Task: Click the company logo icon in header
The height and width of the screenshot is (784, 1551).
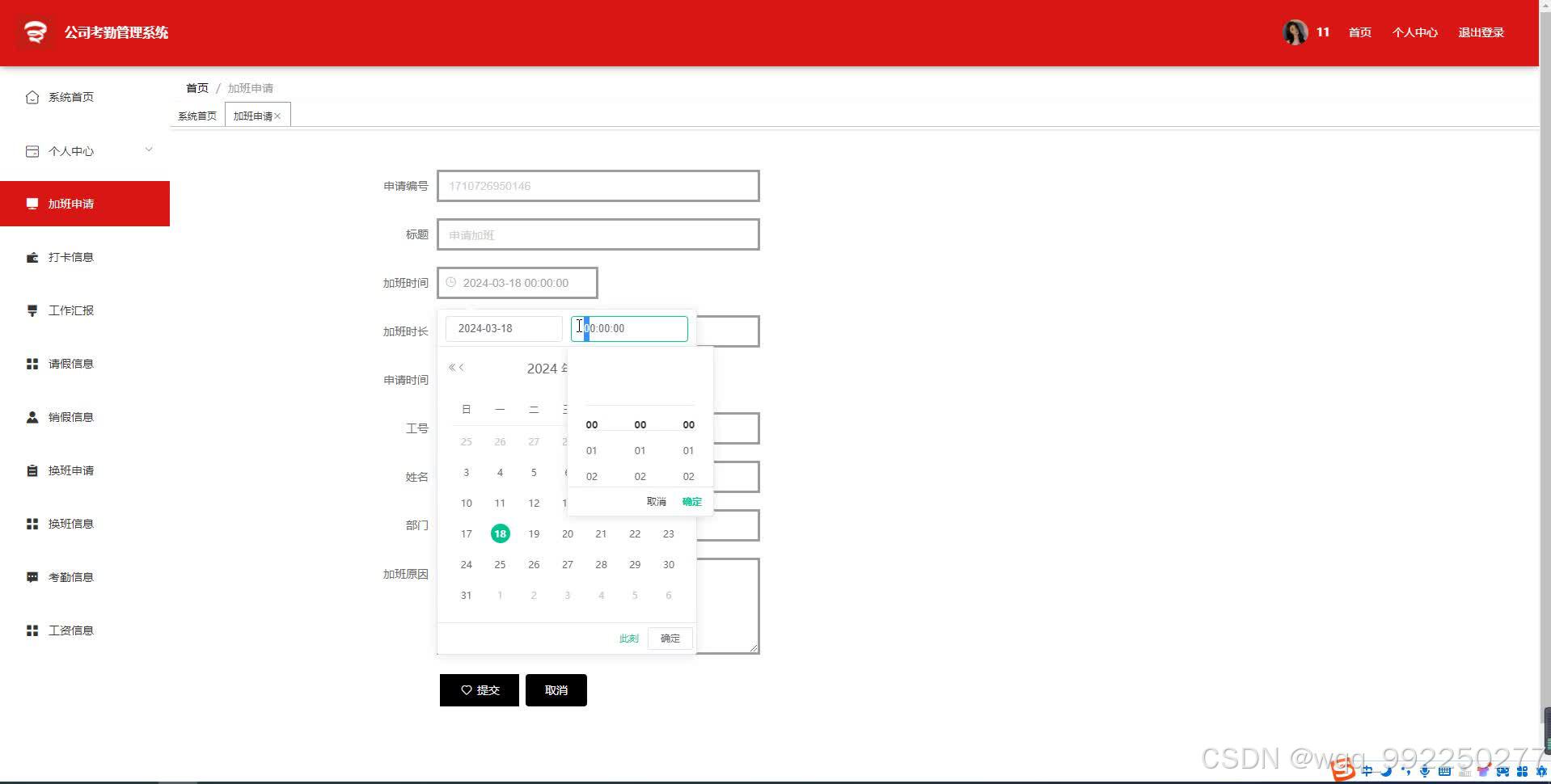Action: tap(35, 32)
